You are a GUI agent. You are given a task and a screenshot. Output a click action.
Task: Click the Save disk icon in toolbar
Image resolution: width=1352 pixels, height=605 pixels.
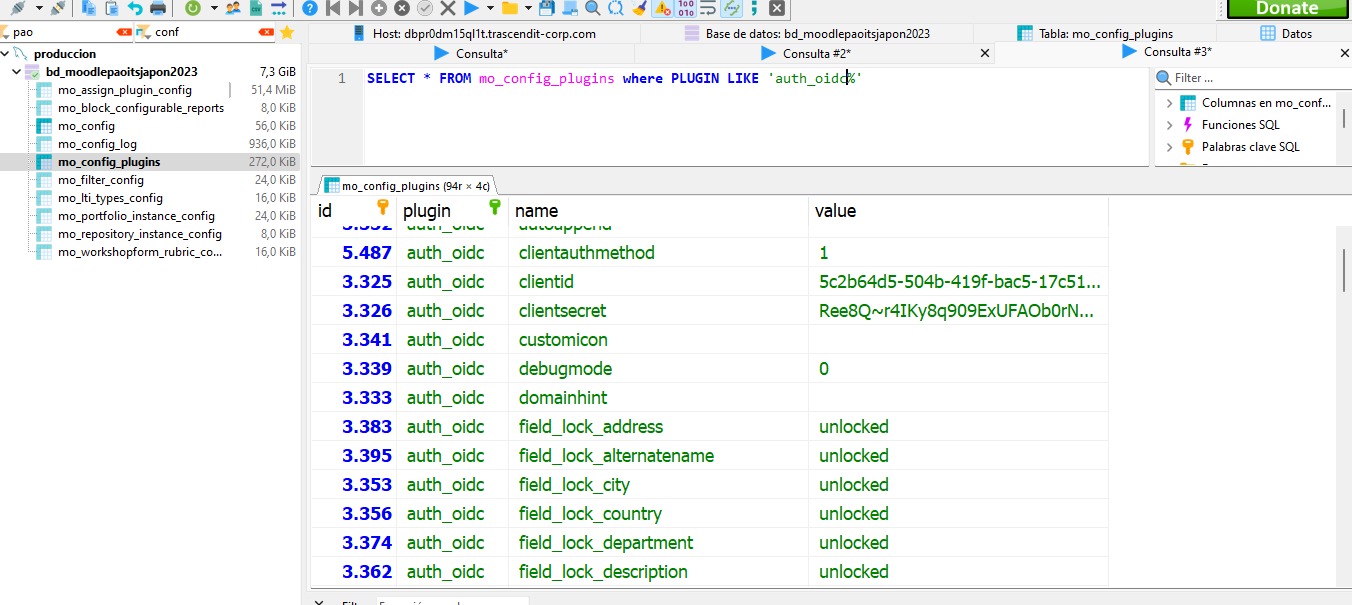tap(546, 8)
